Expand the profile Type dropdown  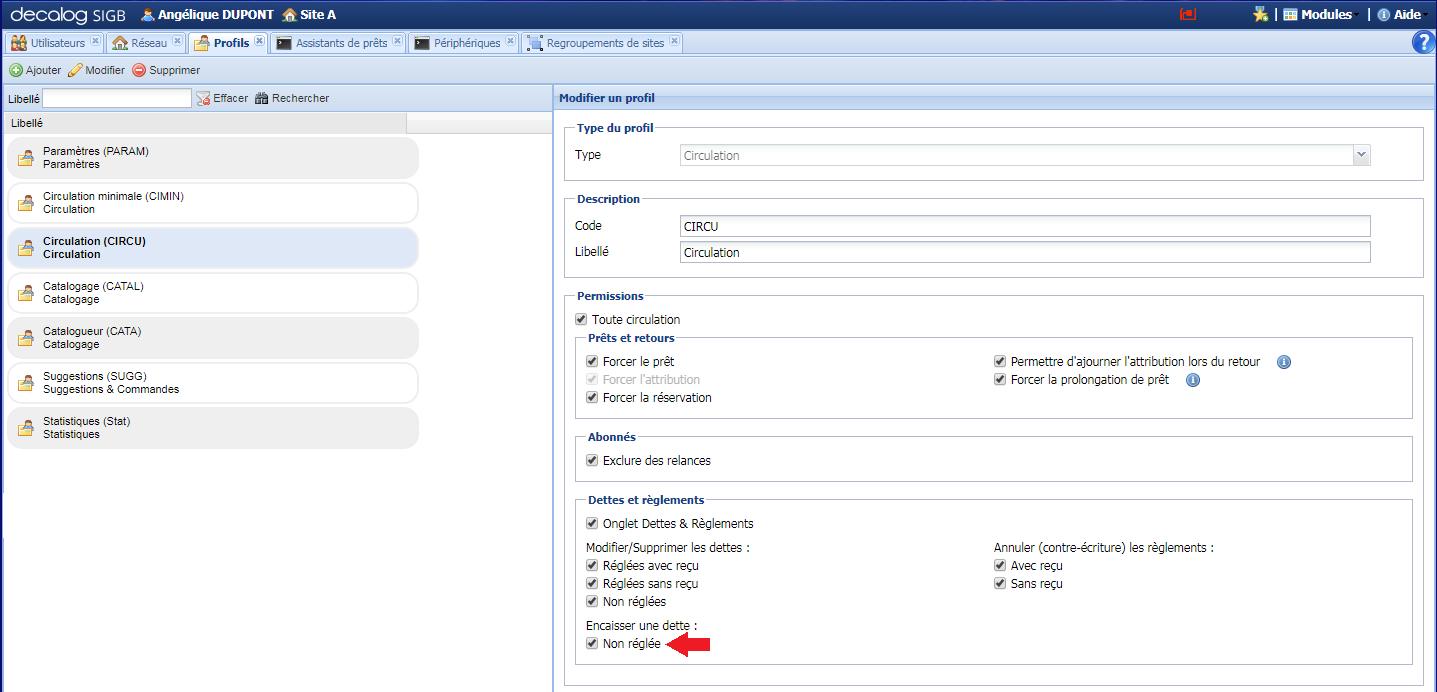click(1361, 155)
